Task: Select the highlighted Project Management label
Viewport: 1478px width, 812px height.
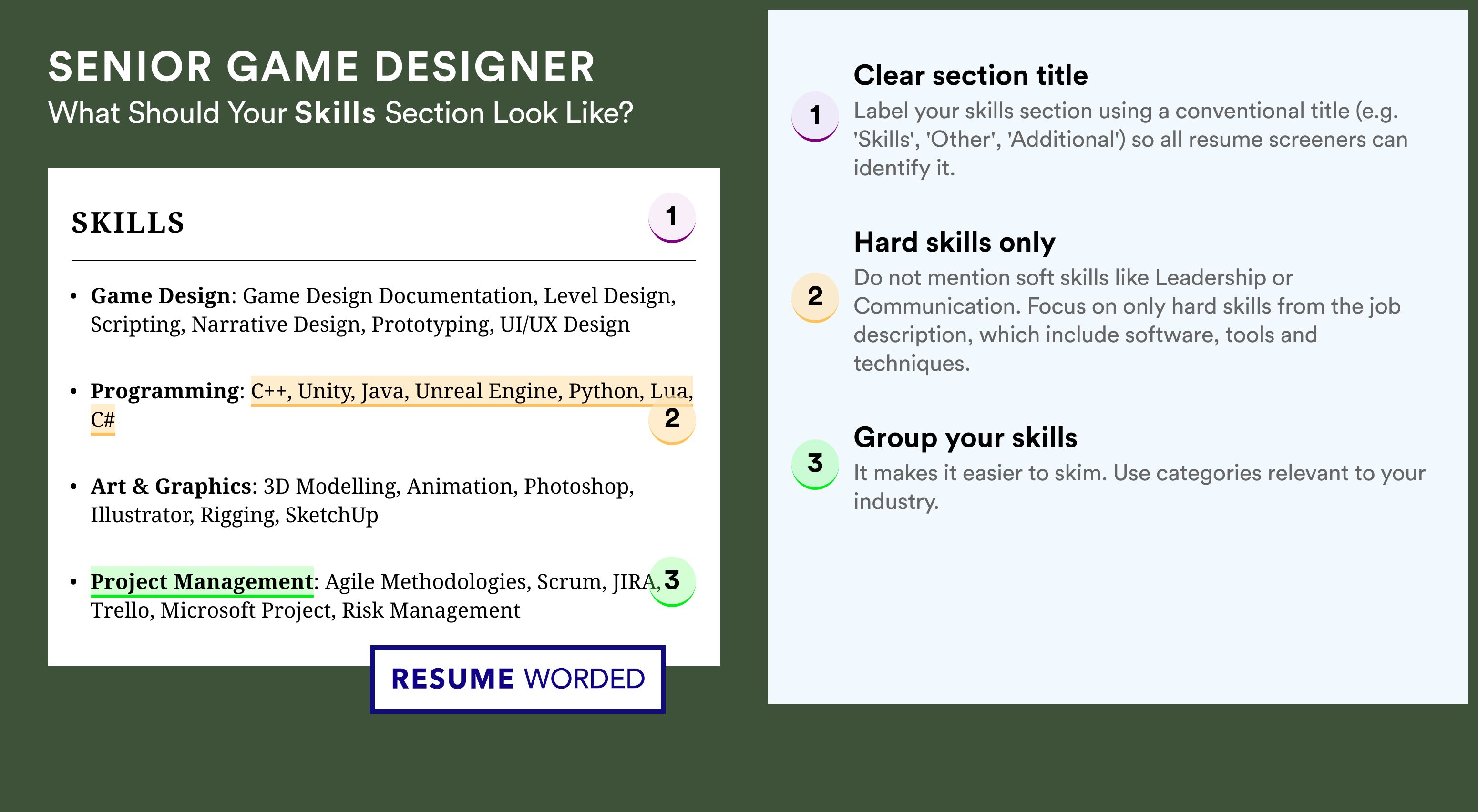Action: pyautogui.click(x=202, y=581)
